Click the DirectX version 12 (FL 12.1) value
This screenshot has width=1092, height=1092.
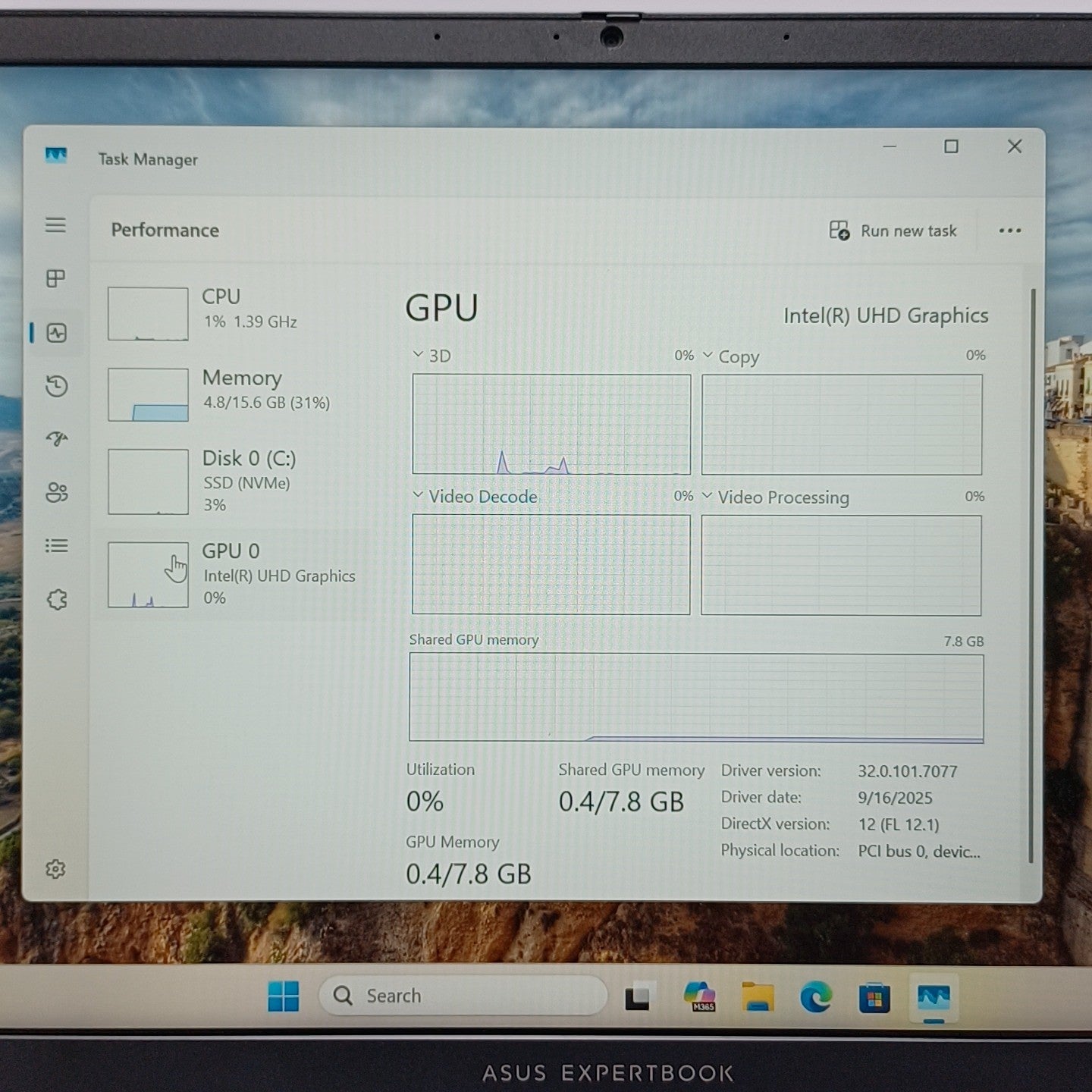pyautogui.click(x=899, y=824)
